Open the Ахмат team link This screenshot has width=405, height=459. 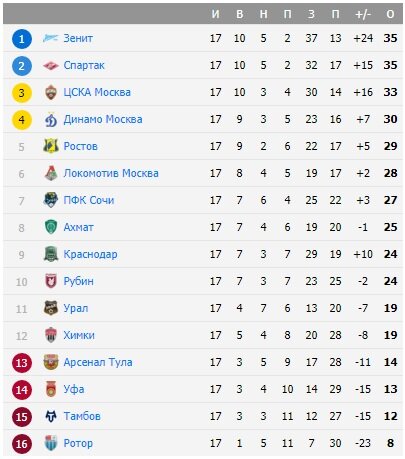point(78,227)
